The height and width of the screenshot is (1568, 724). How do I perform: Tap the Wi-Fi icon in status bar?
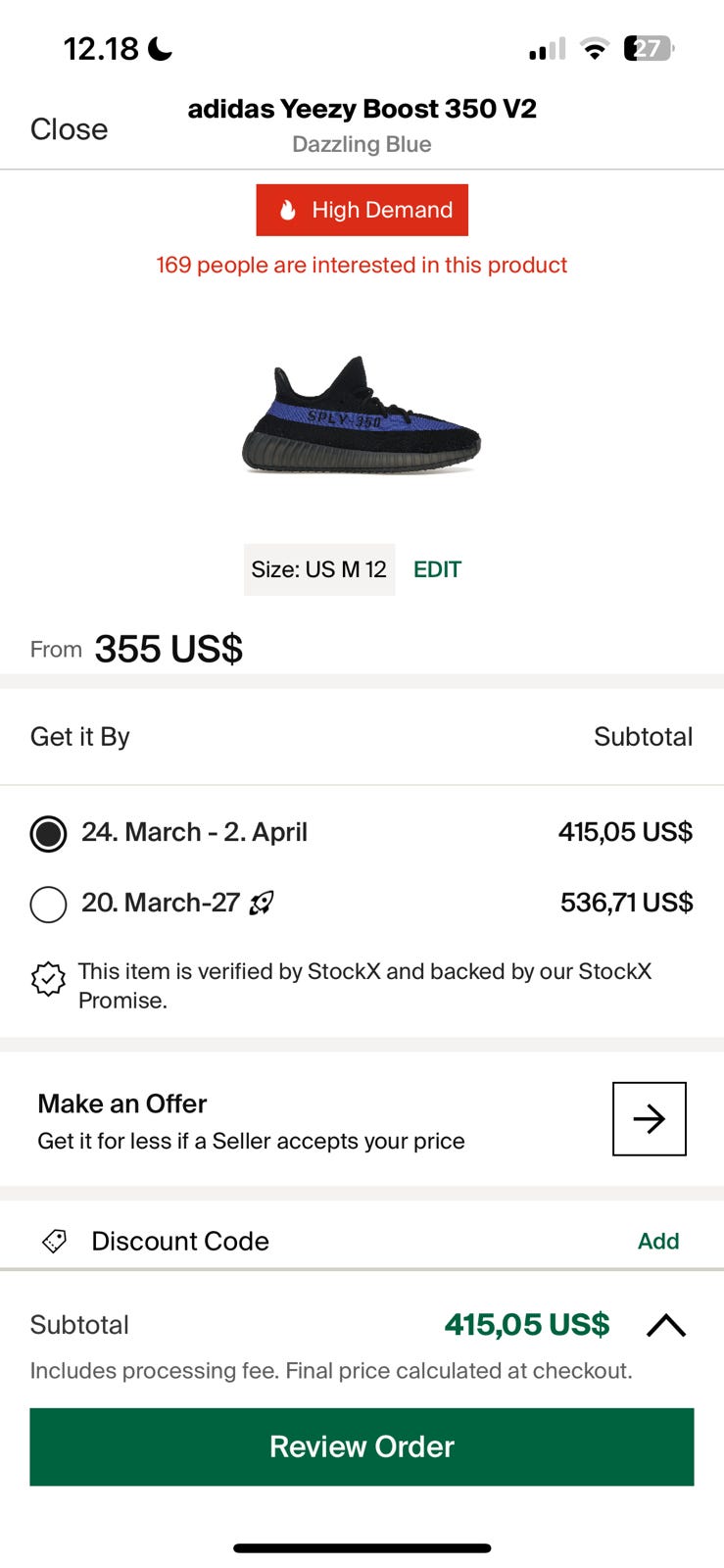[x=594, y=48]
